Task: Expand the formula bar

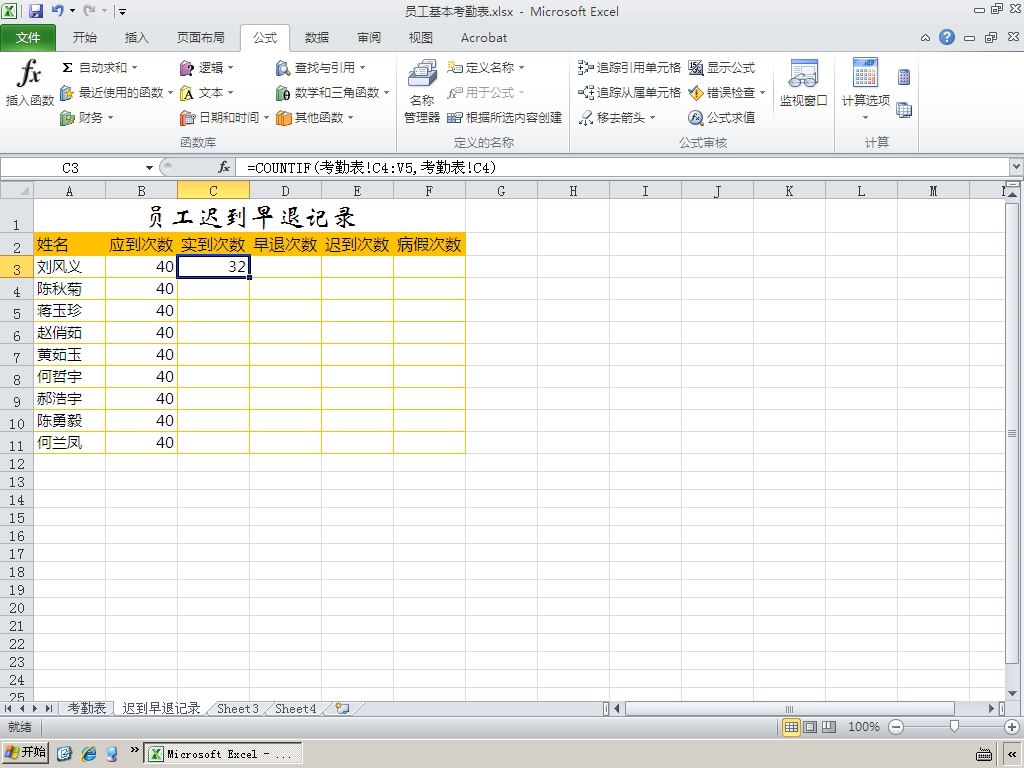Action: click(1016, 167)
